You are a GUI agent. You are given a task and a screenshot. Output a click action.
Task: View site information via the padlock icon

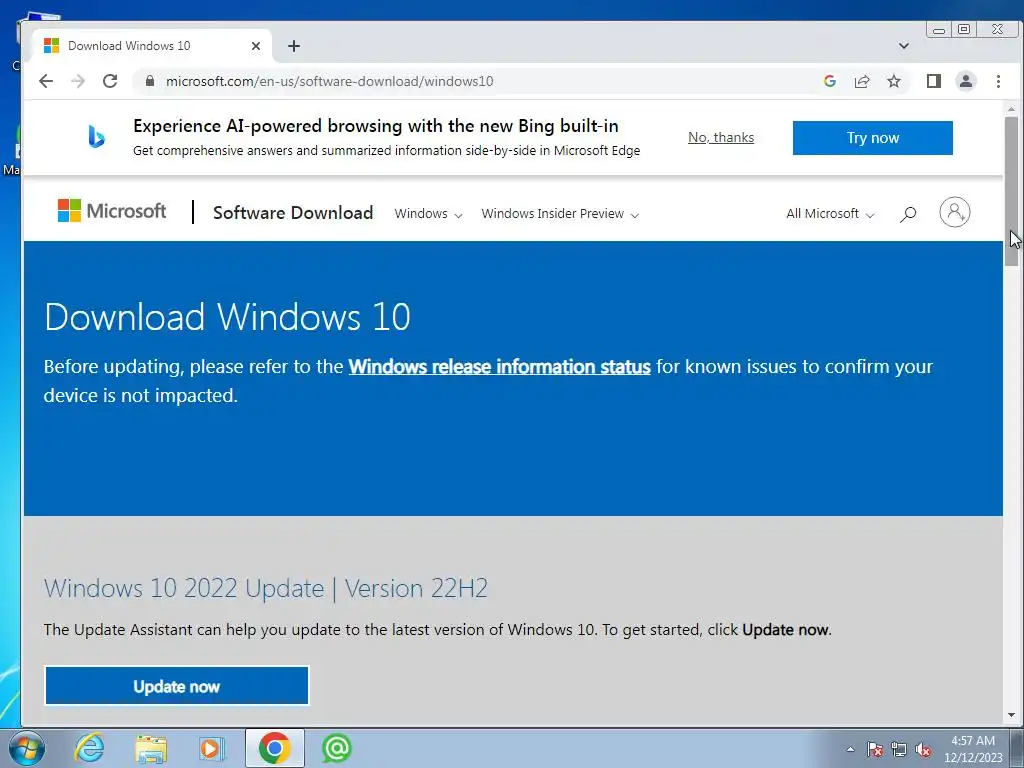pyautogui.click(x=150, y=81)
